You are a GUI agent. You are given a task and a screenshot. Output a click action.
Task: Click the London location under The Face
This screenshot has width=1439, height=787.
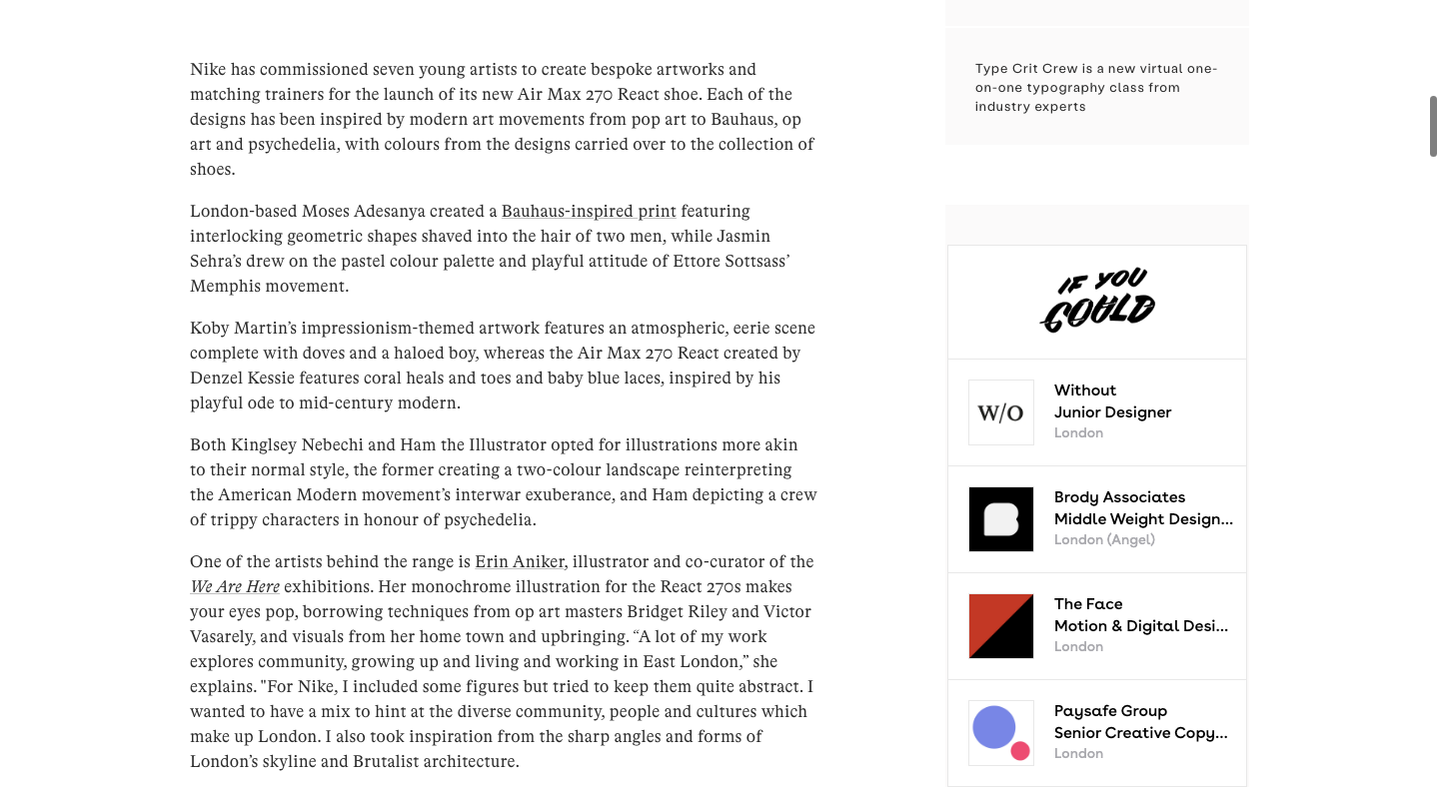[x=1078, y=647]
